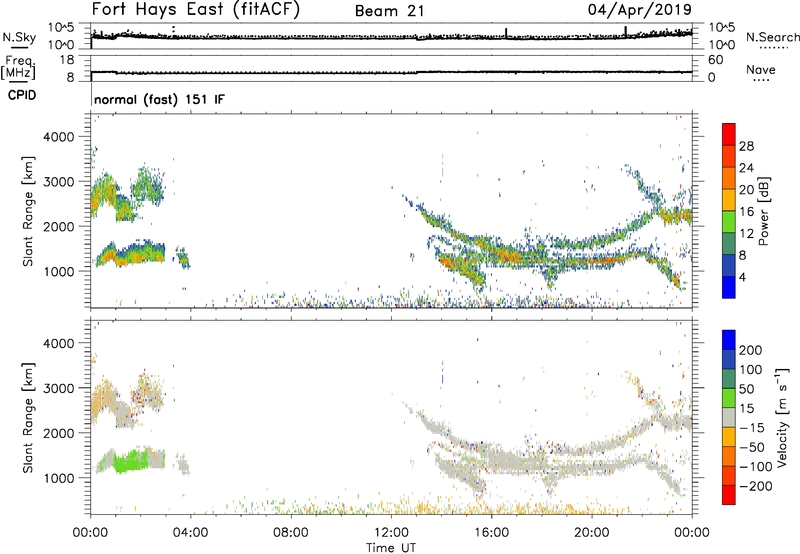Select the 'Beam 21' label
The image size is (800, 554).
click(390, 11)
